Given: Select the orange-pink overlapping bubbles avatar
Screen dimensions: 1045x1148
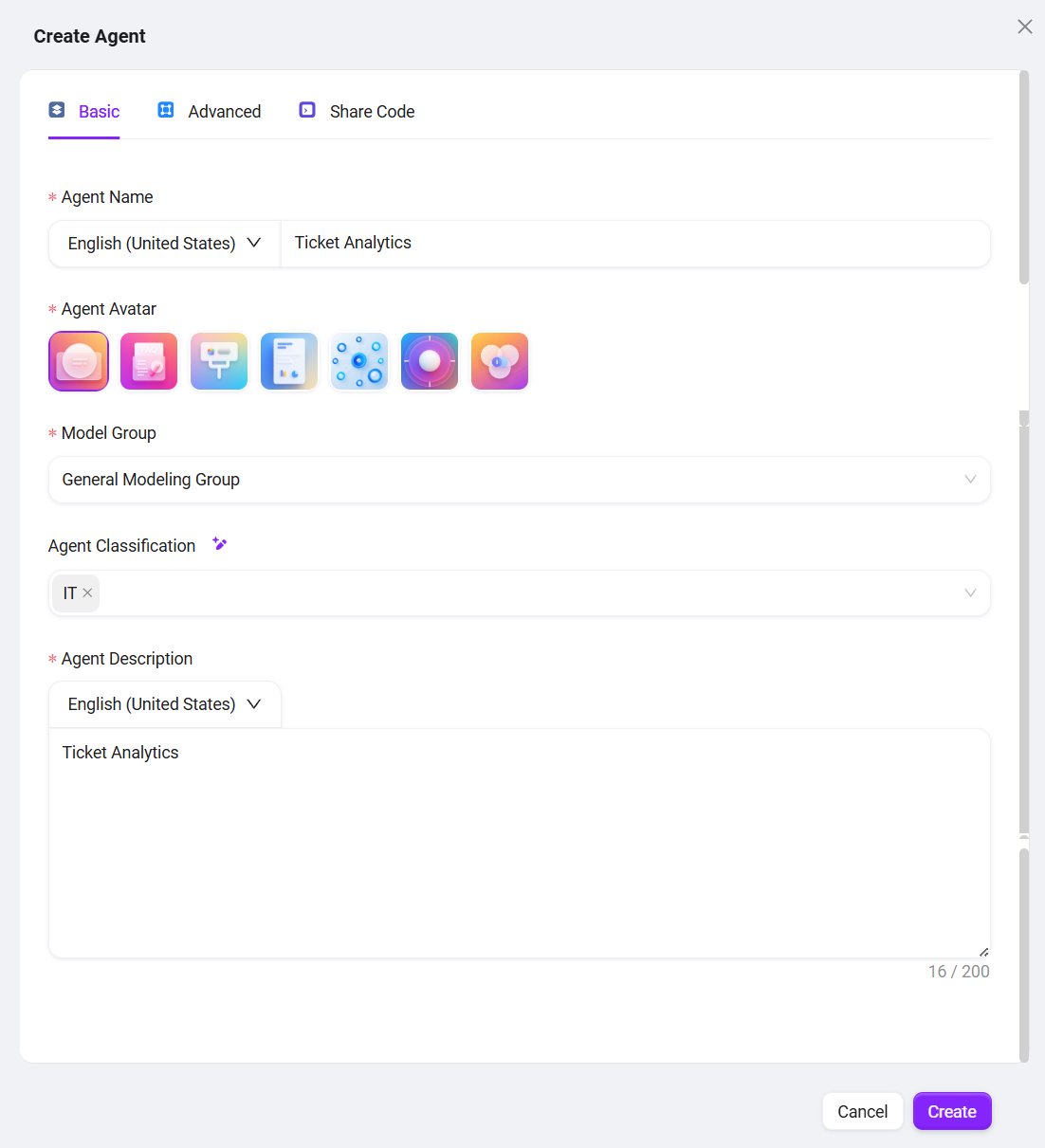Looking at the screenshot, I should point(500,361).
